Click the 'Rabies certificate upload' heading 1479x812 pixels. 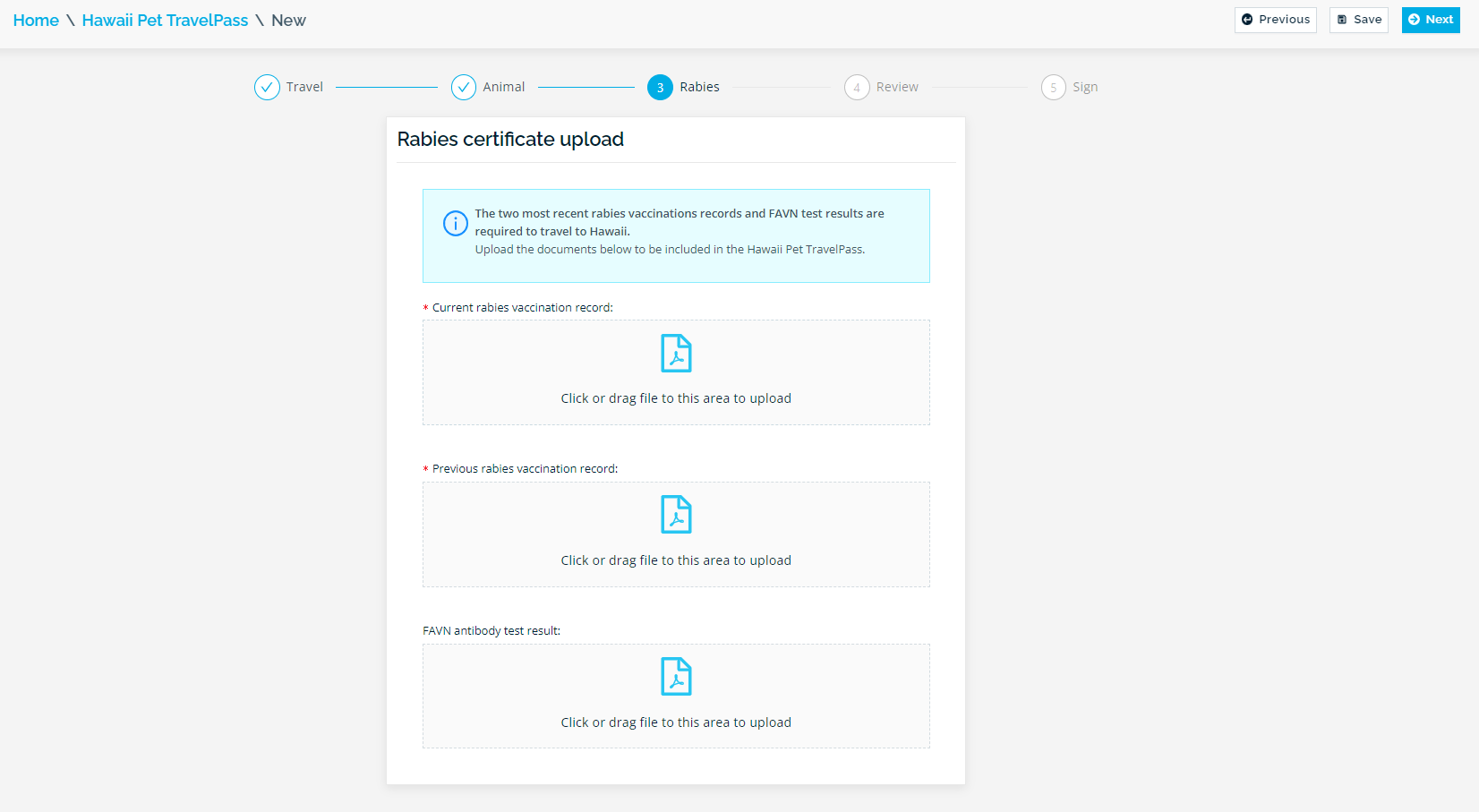click(x=510, y=139)
